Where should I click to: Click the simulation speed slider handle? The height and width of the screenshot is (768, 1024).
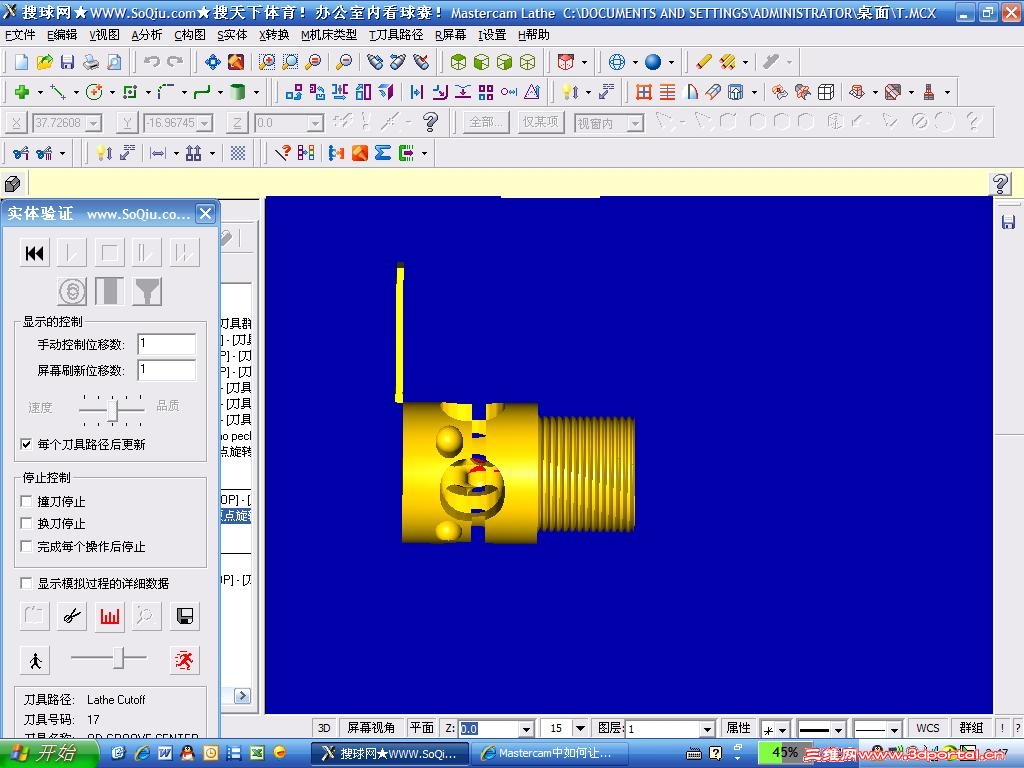[x=119, y=658]
